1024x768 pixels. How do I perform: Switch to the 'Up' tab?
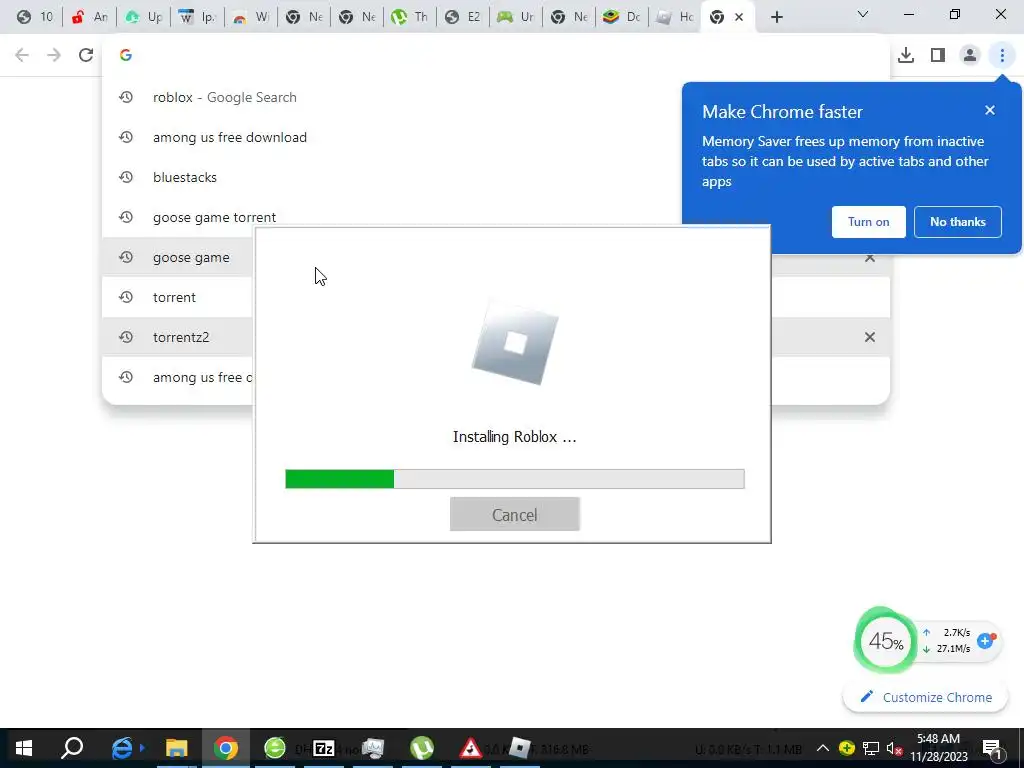[143, 17]
